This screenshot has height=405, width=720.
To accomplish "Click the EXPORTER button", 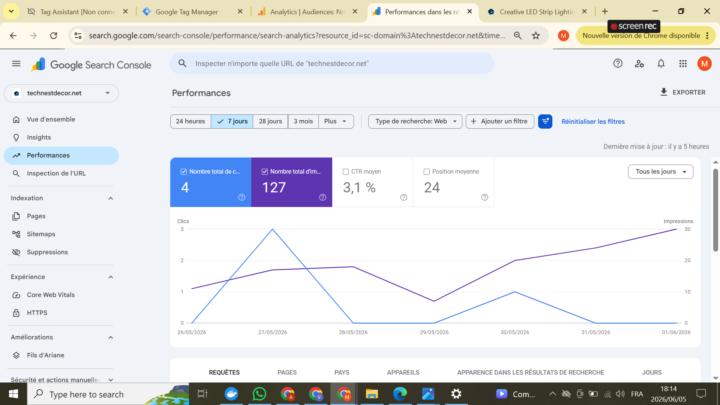I will tap(683, 92).
